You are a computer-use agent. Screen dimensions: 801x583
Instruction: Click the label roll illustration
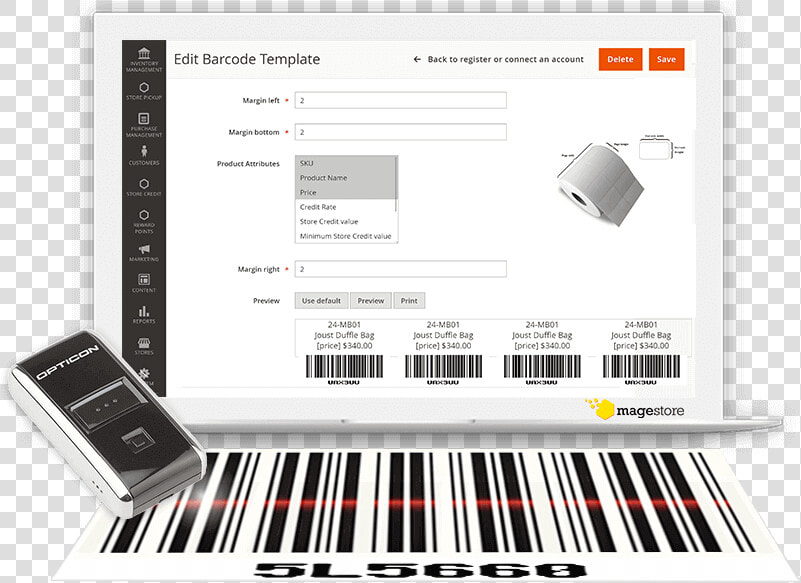point(600,185)
